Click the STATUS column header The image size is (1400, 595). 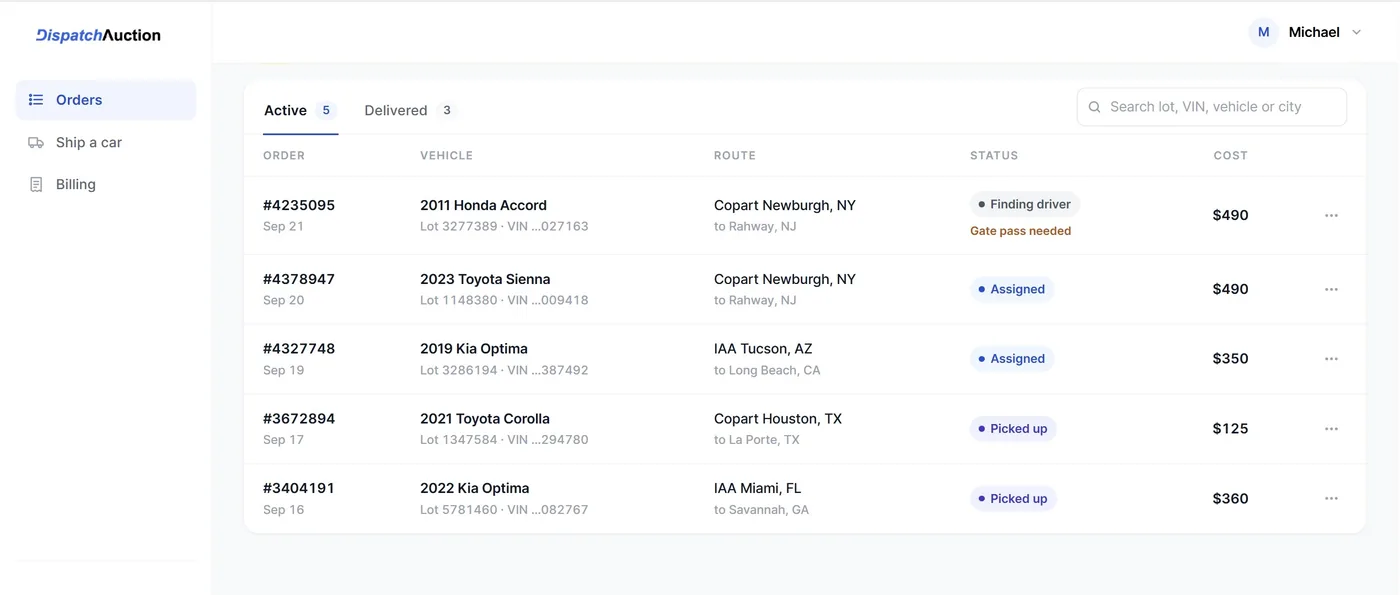click(x=994, y=156)
